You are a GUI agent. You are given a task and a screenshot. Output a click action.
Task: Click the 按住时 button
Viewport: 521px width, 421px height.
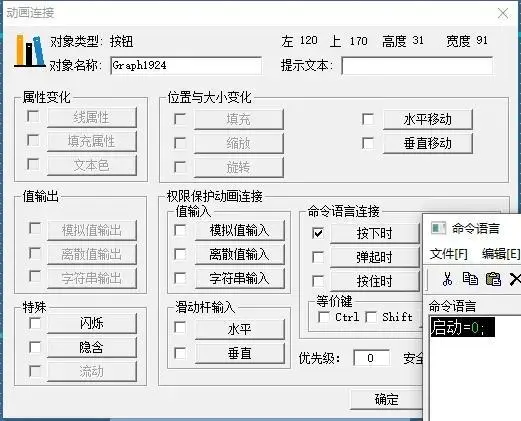point(375,281)
